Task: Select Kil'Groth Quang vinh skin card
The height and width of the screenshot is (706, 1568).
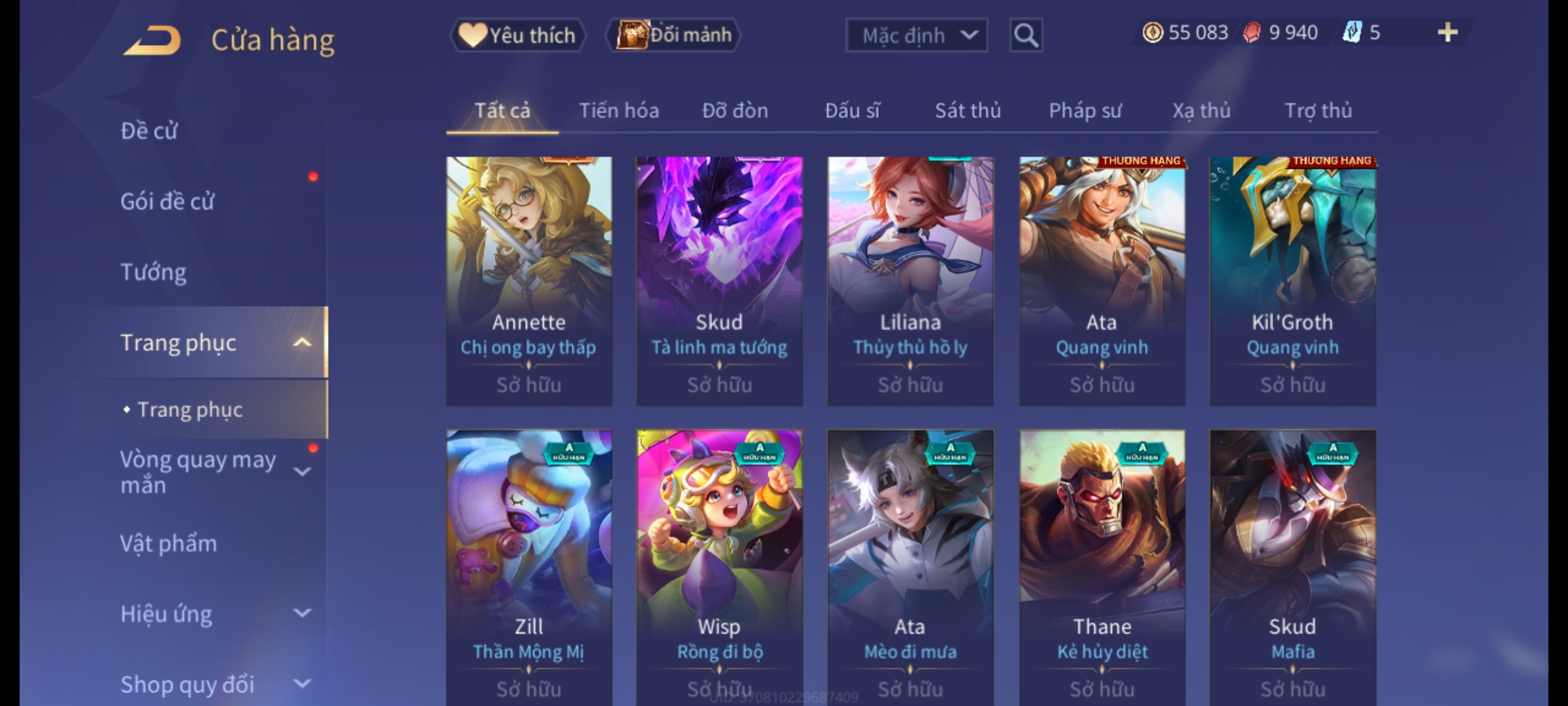Action: (x=1293, y=281)
